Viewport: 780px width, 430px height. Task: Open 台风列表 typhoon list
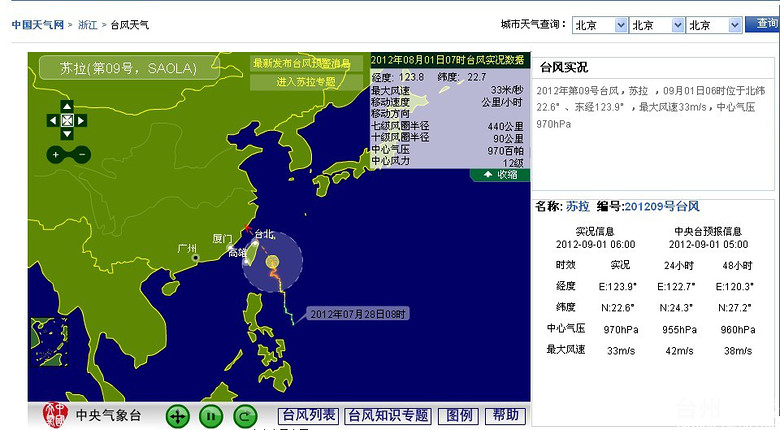(308, 416)
